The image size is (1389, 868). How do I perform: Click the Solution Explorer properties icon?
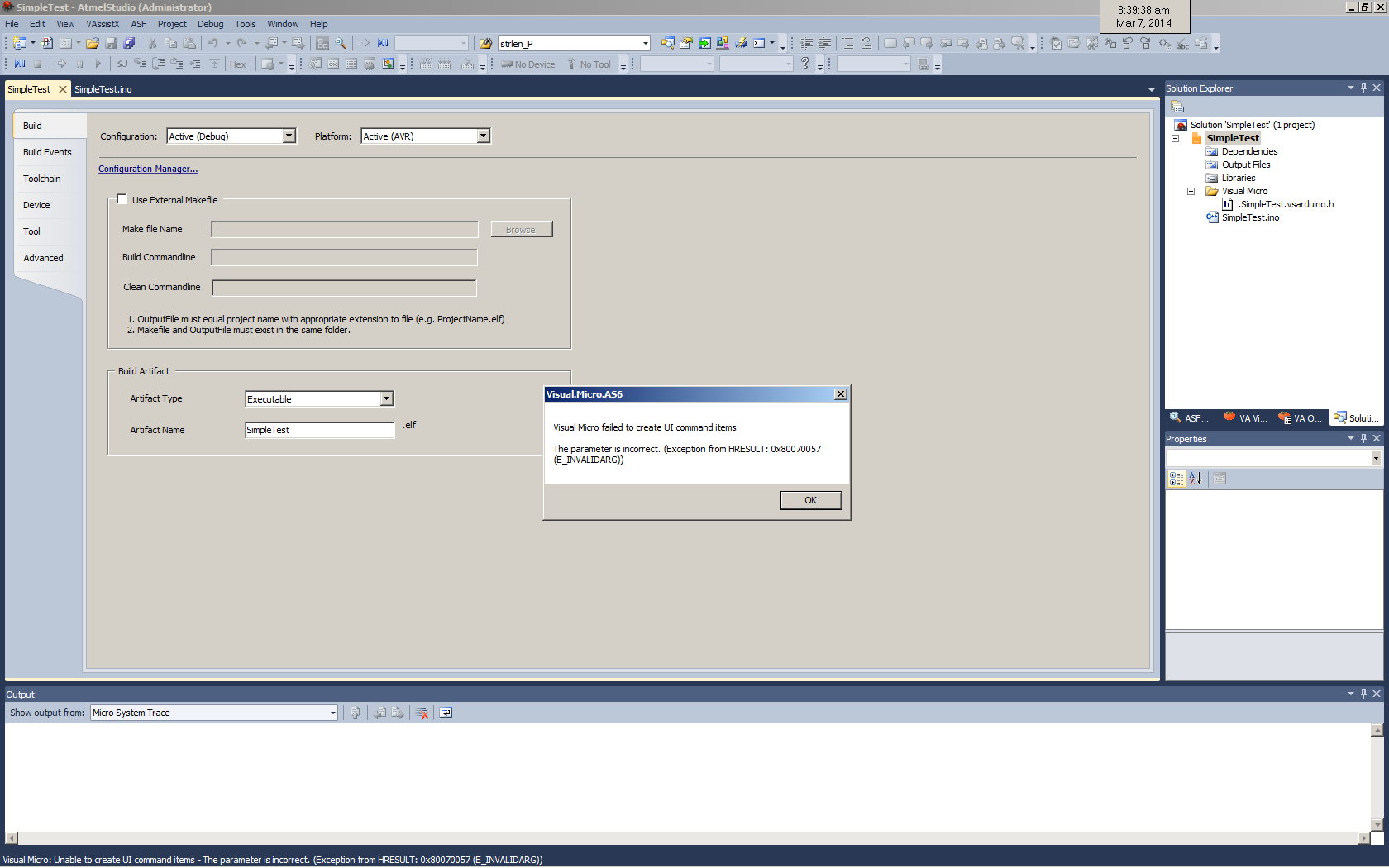1178,107
